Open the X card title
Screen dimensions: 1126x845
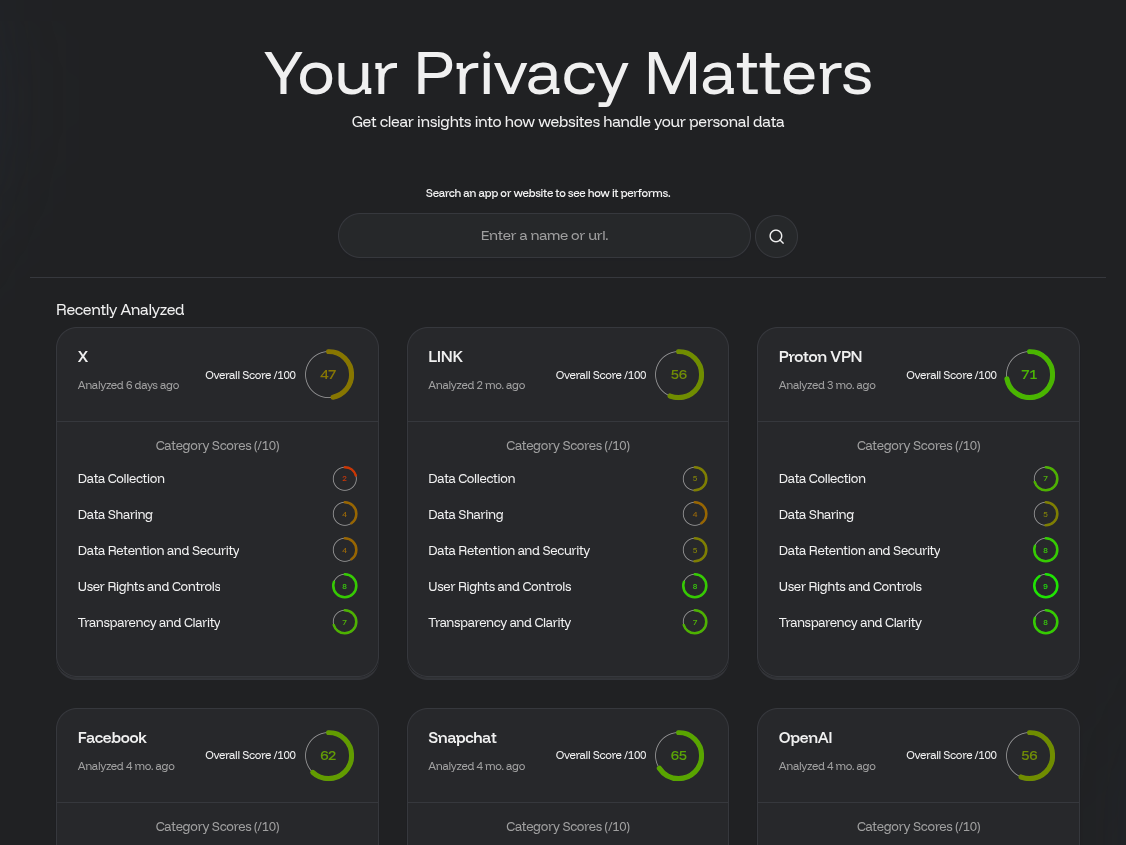pyautogui.click(x=83, y=357)
